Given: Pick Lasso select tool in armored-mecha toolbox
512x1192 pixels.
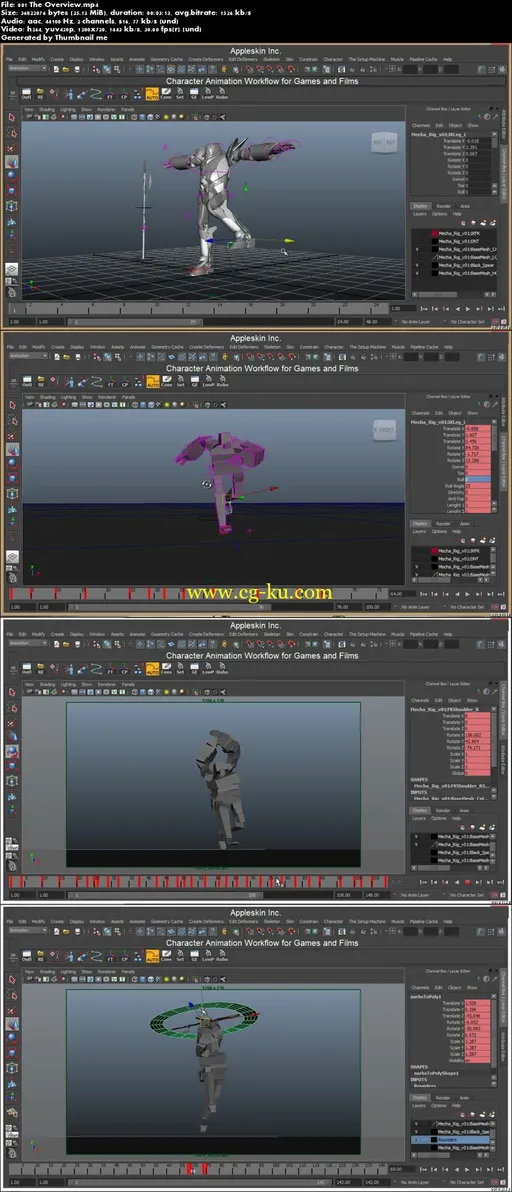Looking at the screenshot, I should click(11, 133).
